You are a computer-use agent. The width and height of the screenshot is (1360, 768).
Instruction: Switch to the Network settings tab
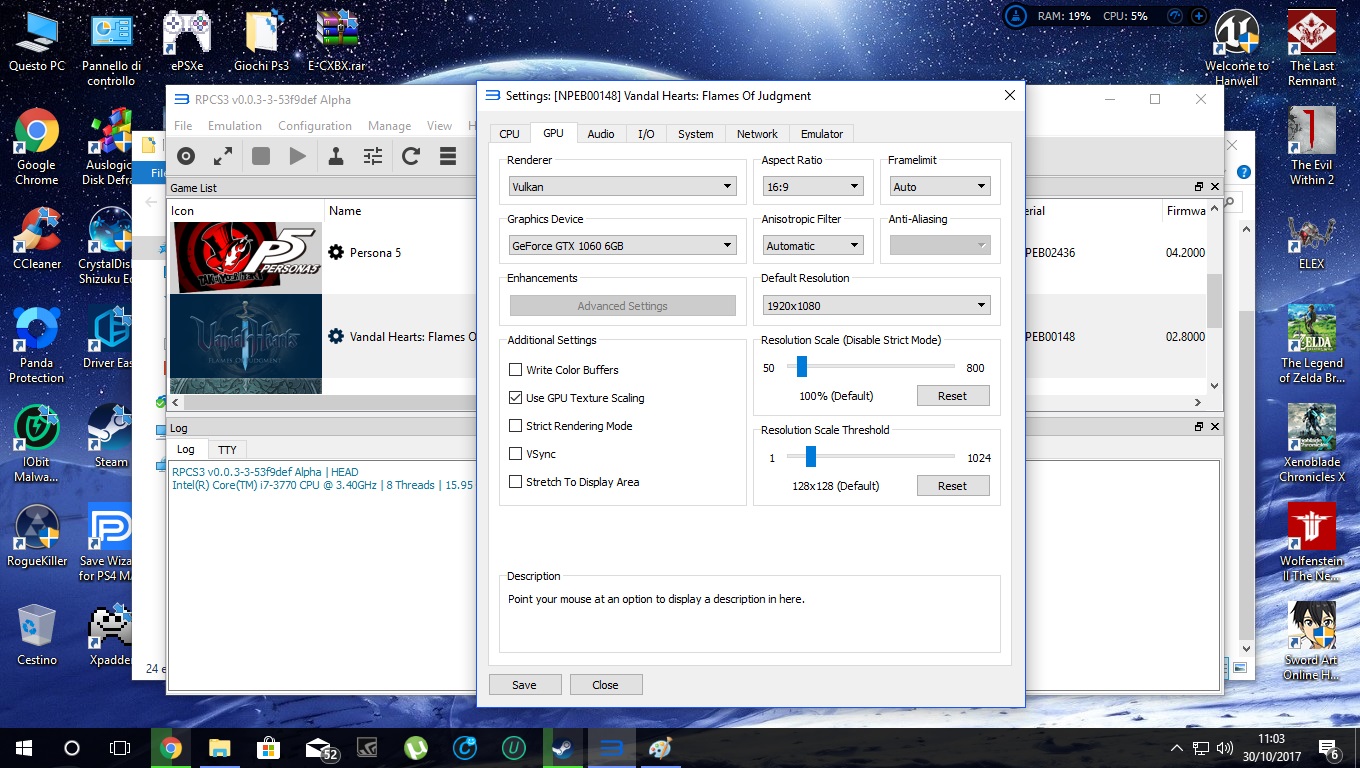tap(757, 134)
